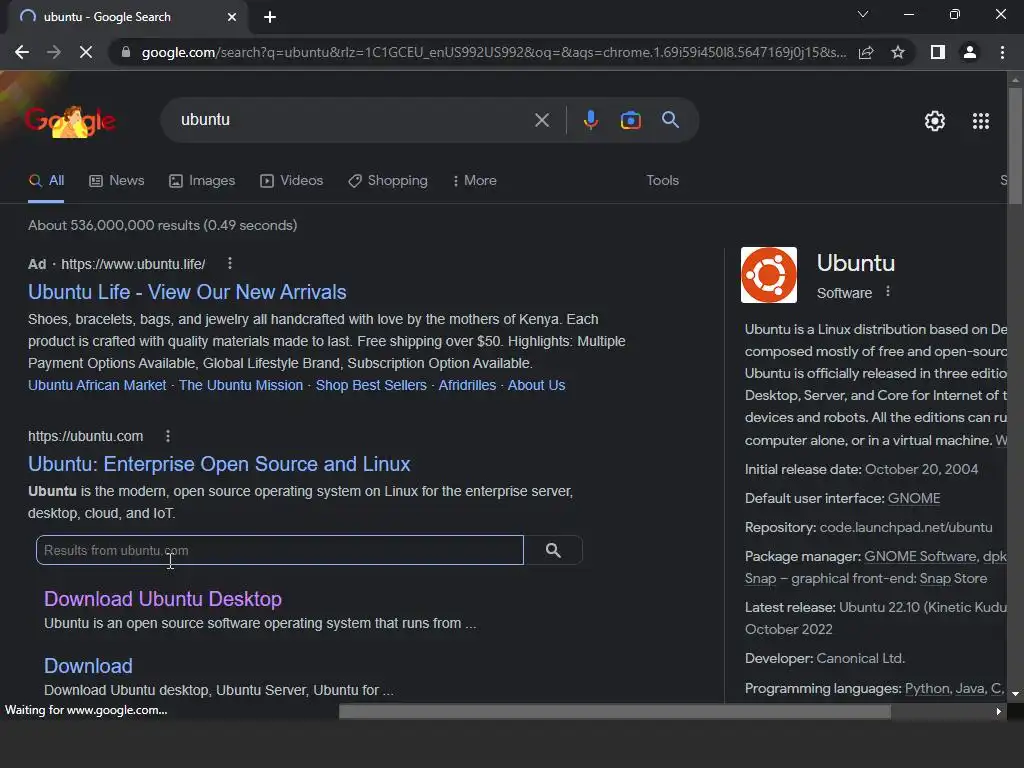The height and width of the screenshot is (768, 1024).
Task: Focus the Results from ubuntu.com search field
Action: coord(280,550)
